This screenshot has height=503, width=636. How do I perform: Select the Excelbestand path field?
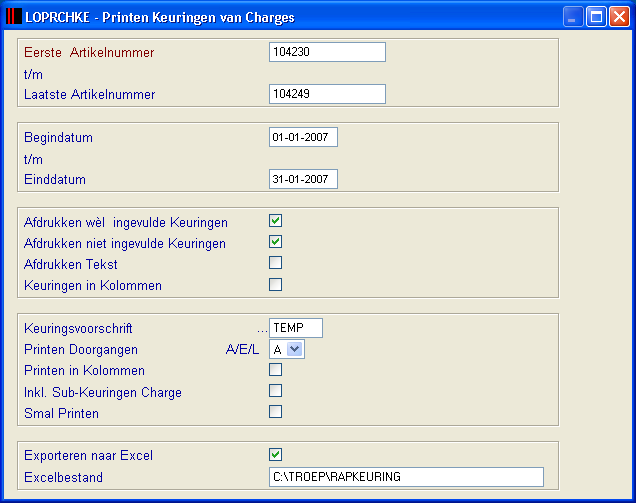(x=406, y=477)
